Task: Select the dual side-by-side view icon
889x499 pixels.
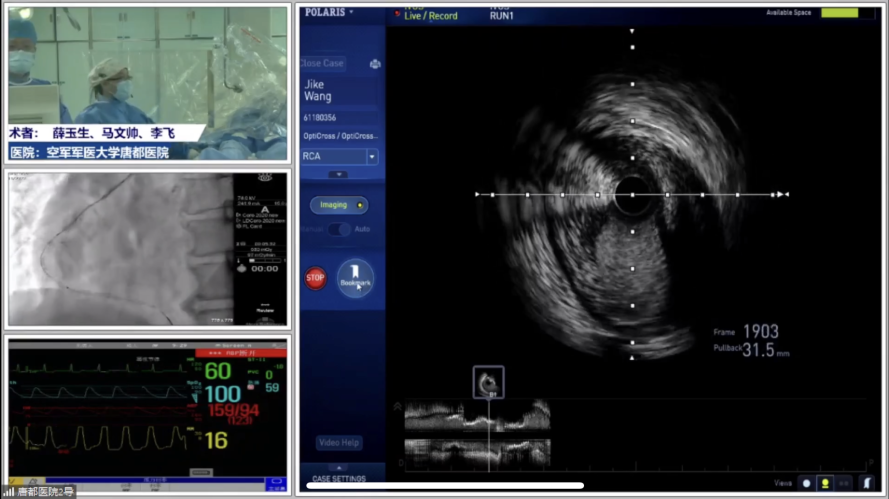Action: (845, 483)
